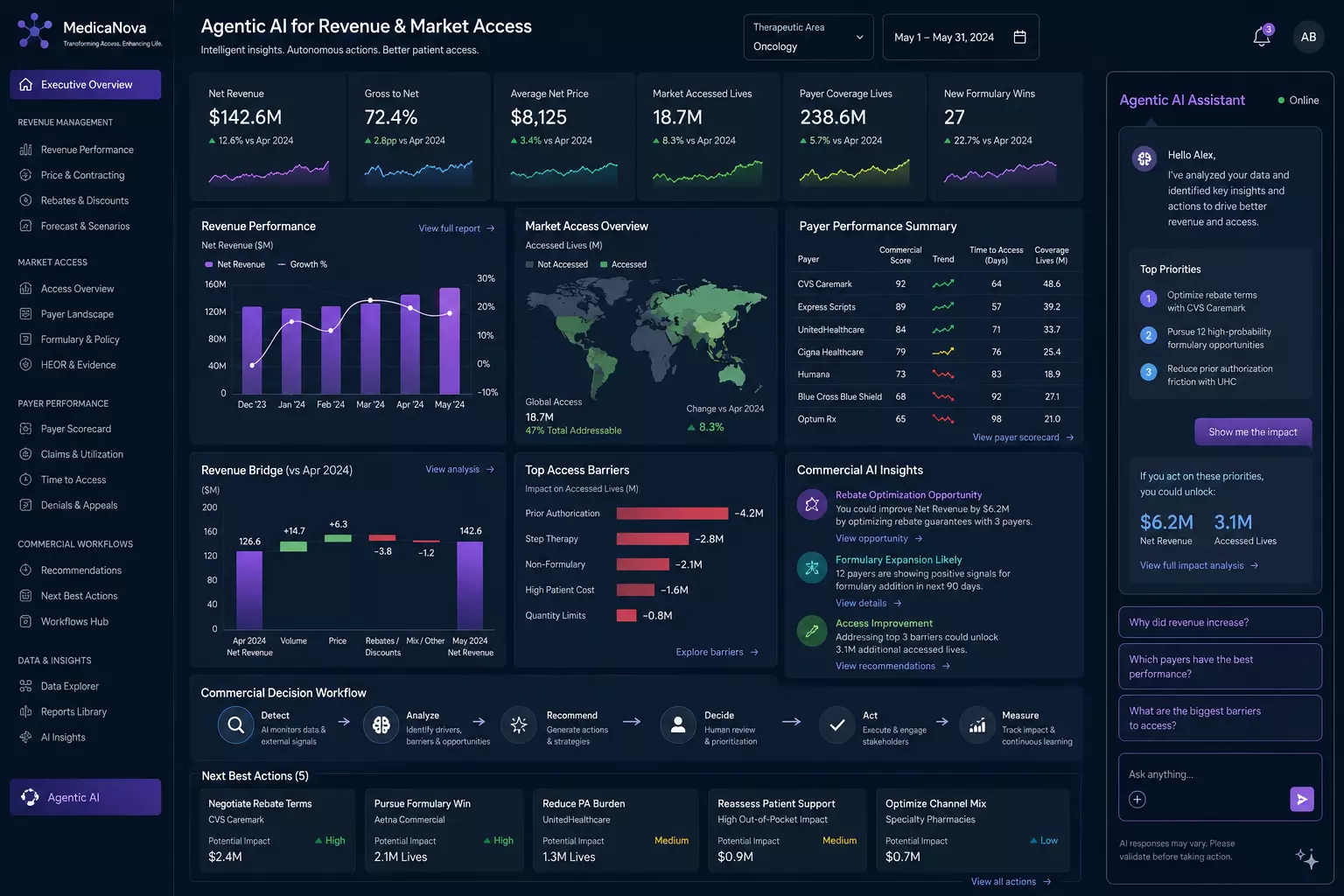Image resolution: width=1344 pixels, height=896 pixels.
Task: Click the May '24 revenue bar
Action: click(450, 340)
